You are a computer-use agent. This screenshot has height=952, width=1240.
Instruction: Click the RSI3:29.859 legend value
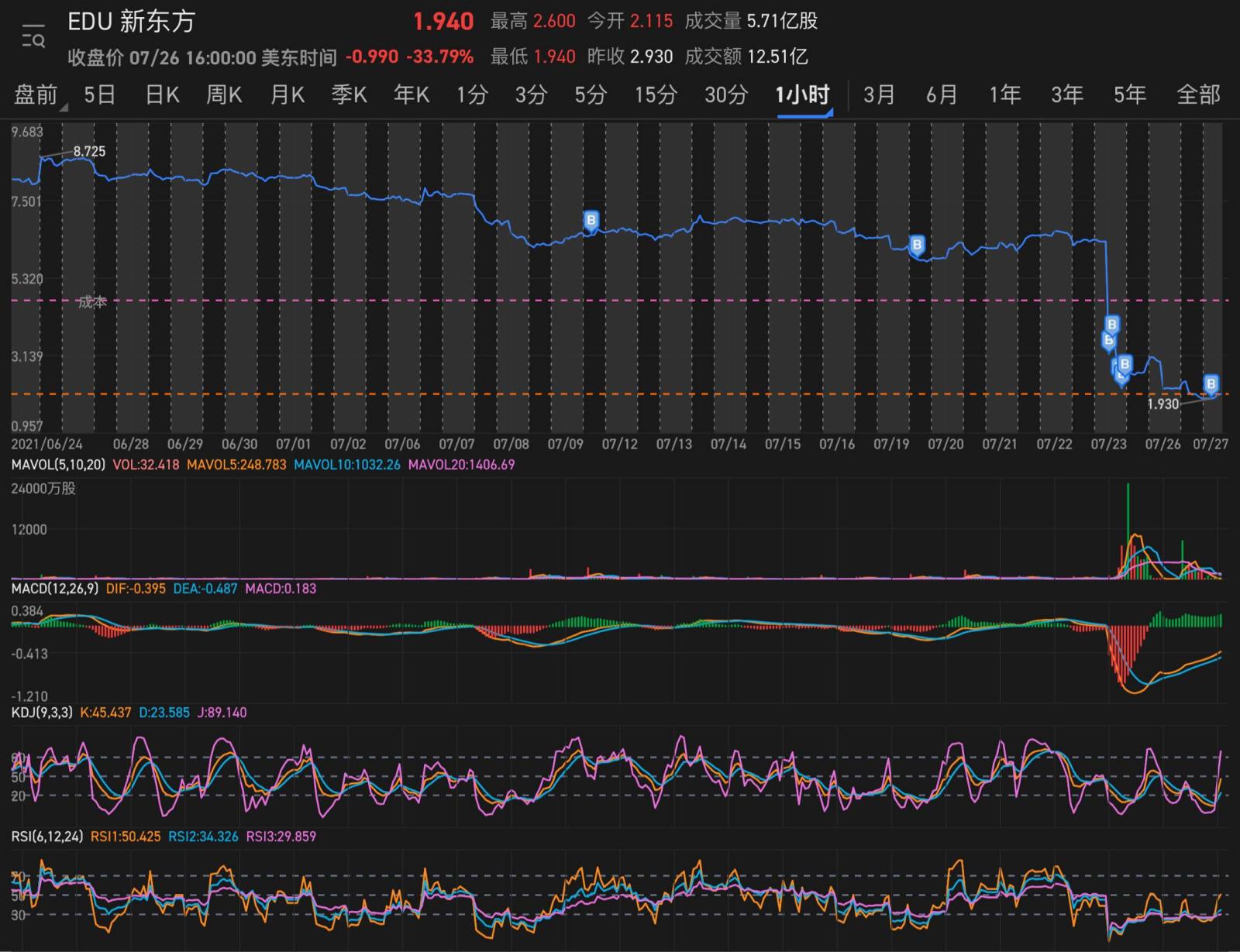coord(281,837)
